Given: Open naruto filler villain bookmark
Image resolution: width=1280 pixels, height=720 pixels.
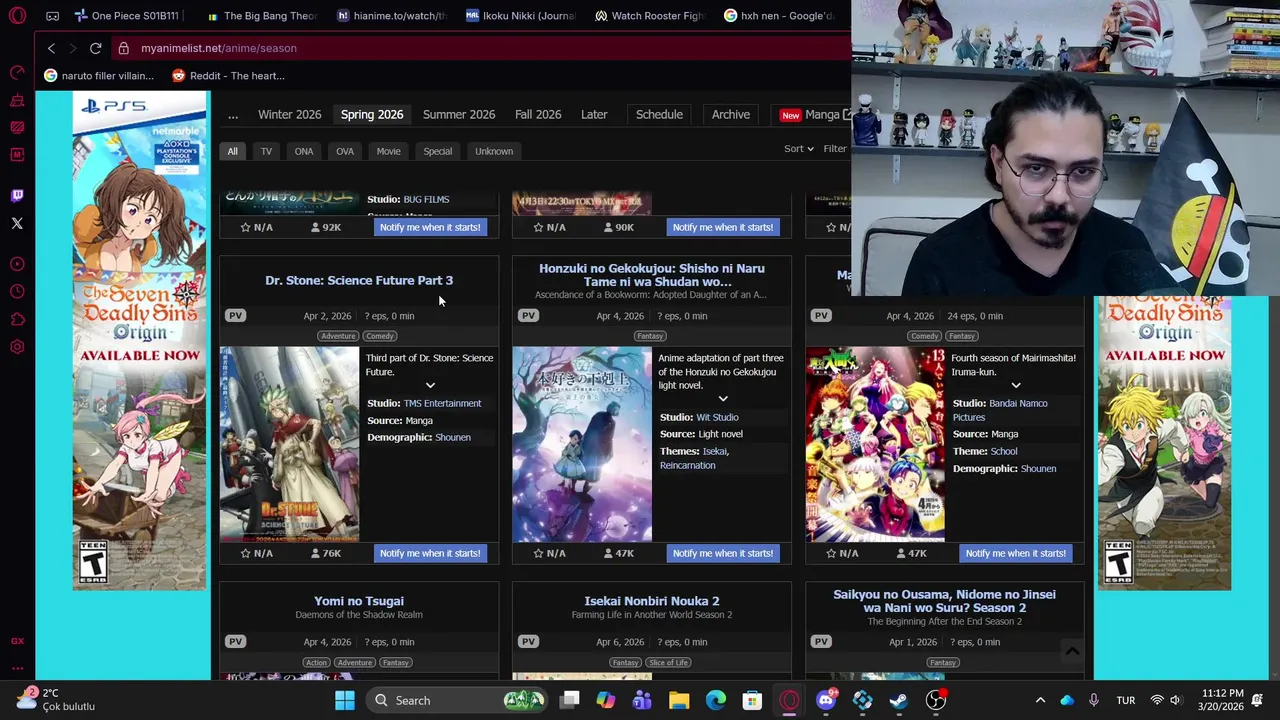Looking at the screenshot, I should [99, 75].
